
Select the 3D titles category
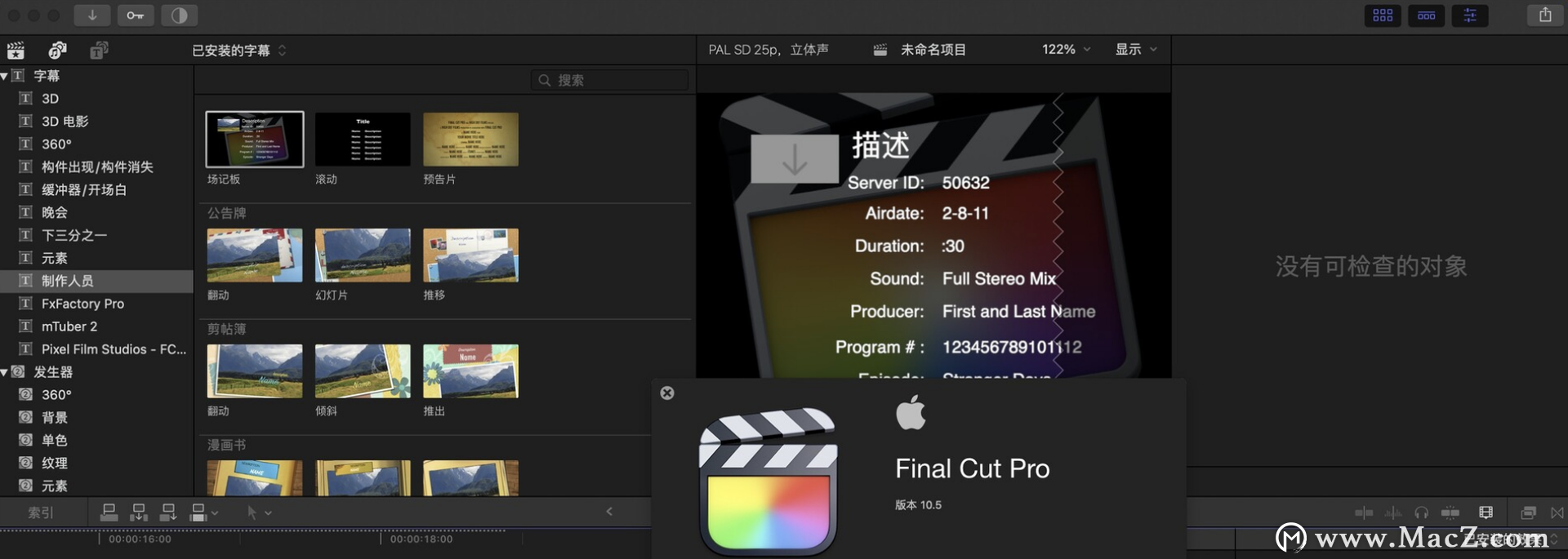tap(96, 99)
